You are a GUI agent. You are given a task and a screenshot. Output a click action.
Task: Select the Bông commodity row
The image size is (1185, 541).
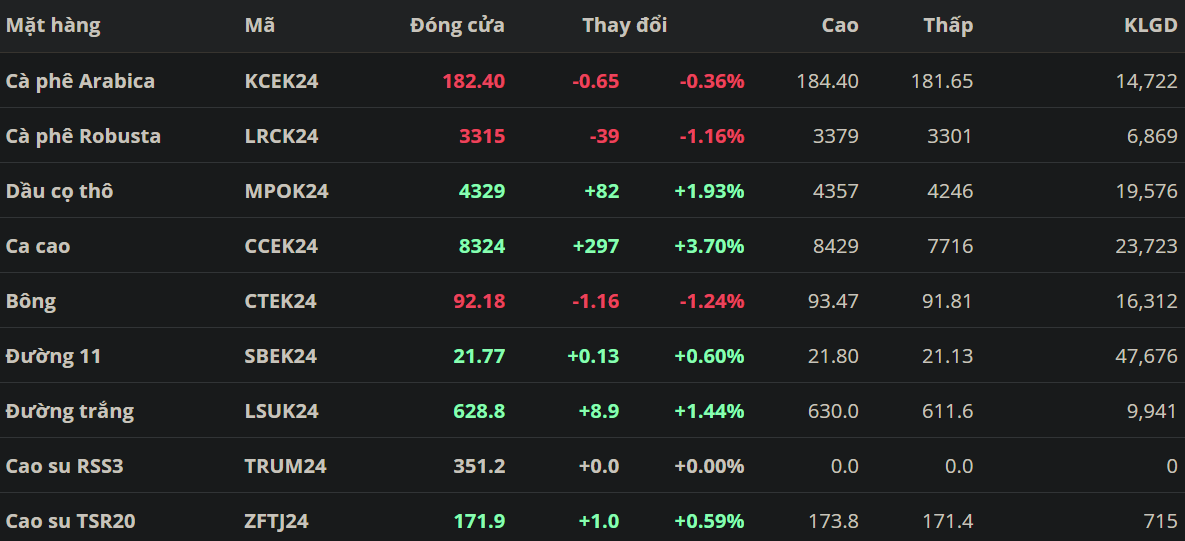click(x=31, y=301)
